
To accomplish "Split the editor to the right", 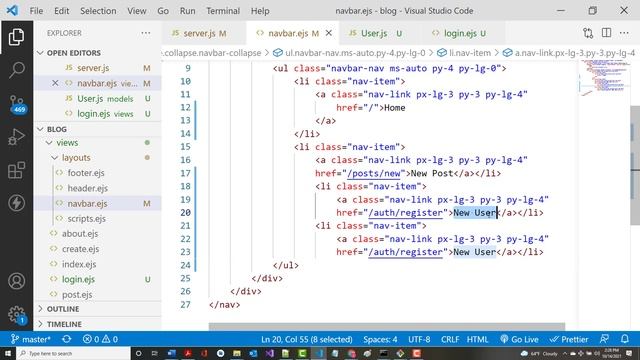I will [x=607, y=33].
